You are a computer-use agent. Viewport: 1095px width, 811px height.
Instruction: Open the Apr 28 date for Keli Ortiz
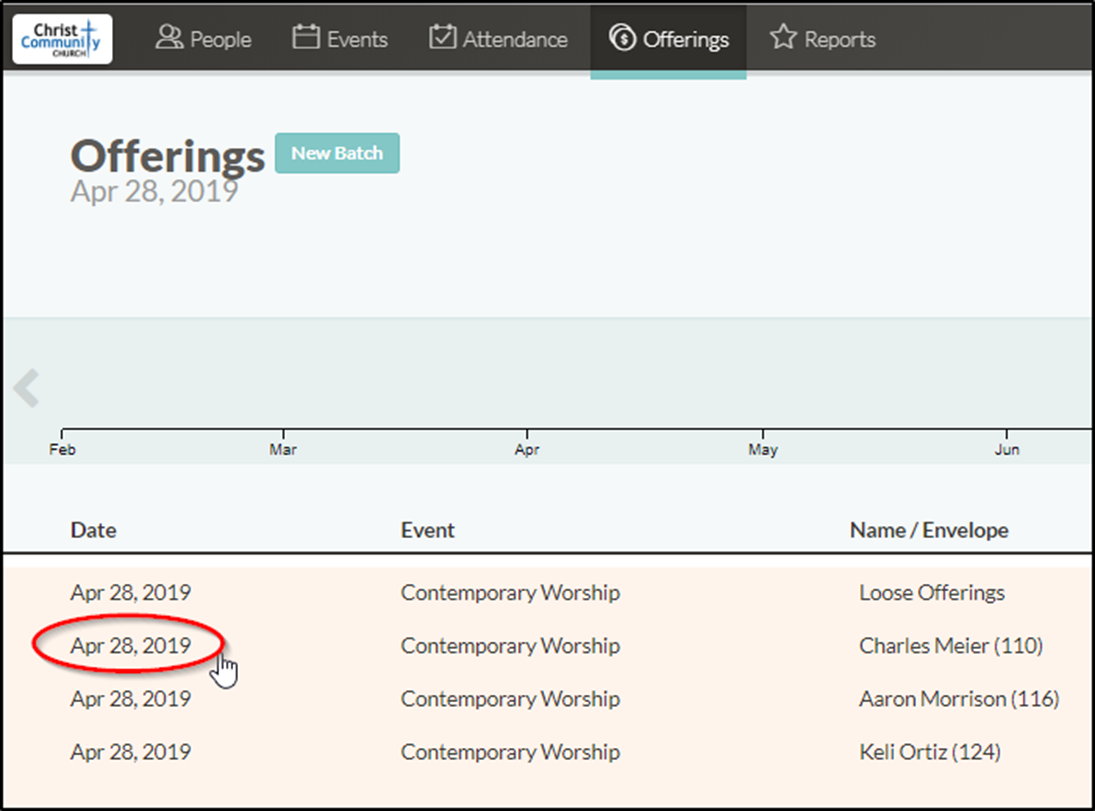(x=131, y=752)
